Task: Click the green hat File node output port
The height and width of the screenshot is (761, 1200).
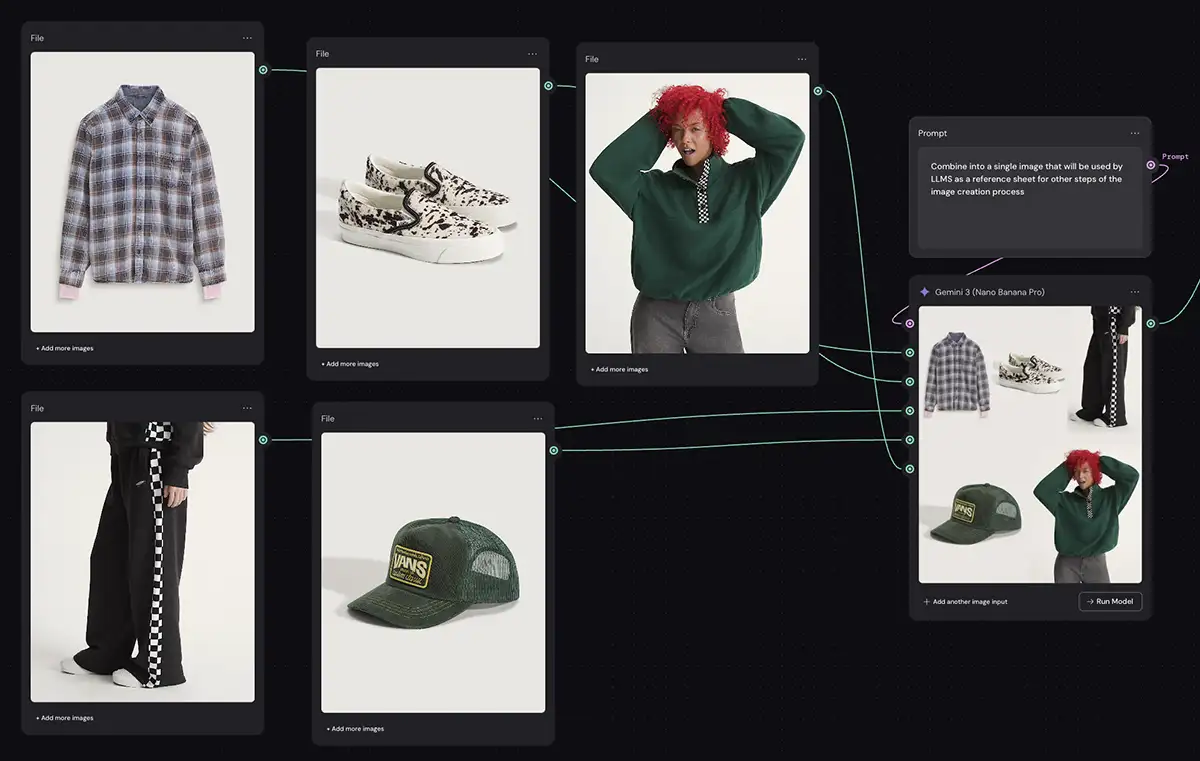Action: pos(553,450)
